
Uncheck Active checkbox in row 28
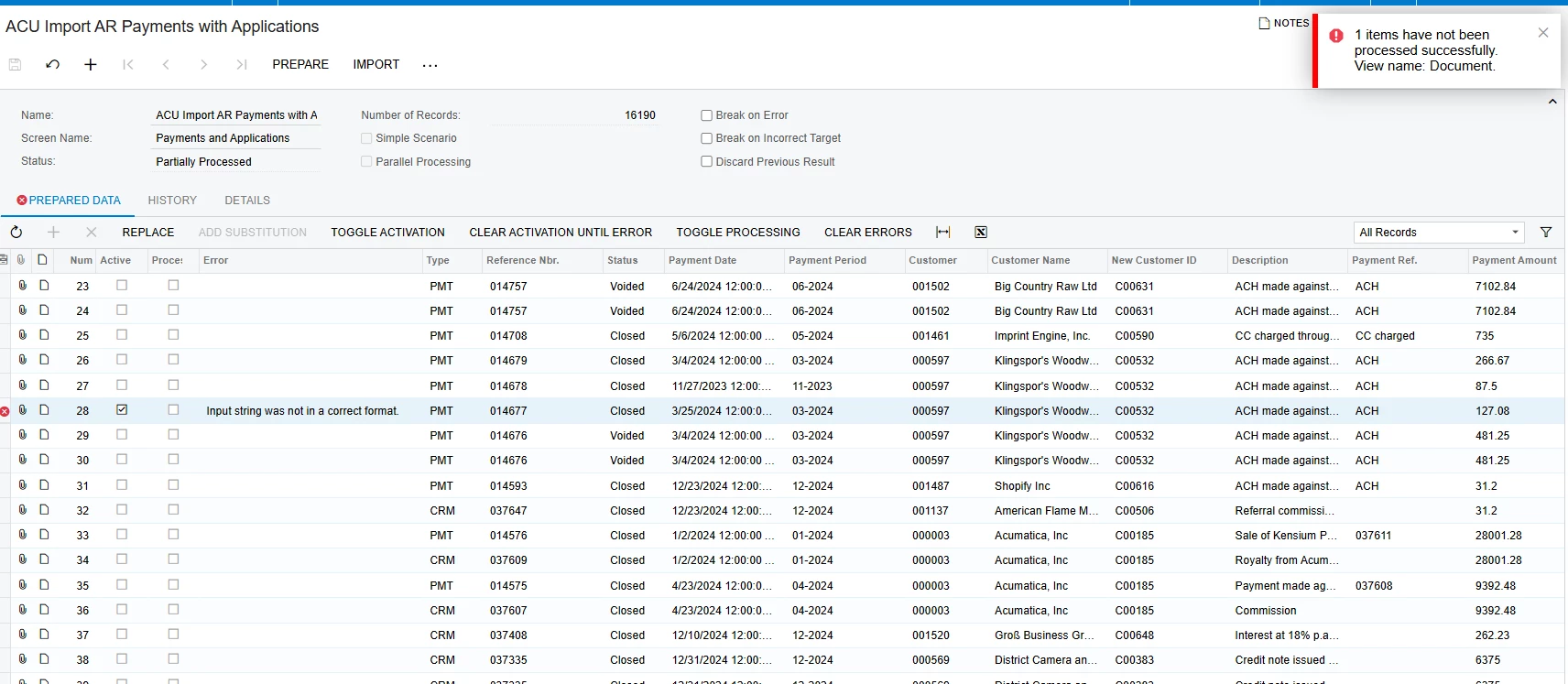(122, 410)
